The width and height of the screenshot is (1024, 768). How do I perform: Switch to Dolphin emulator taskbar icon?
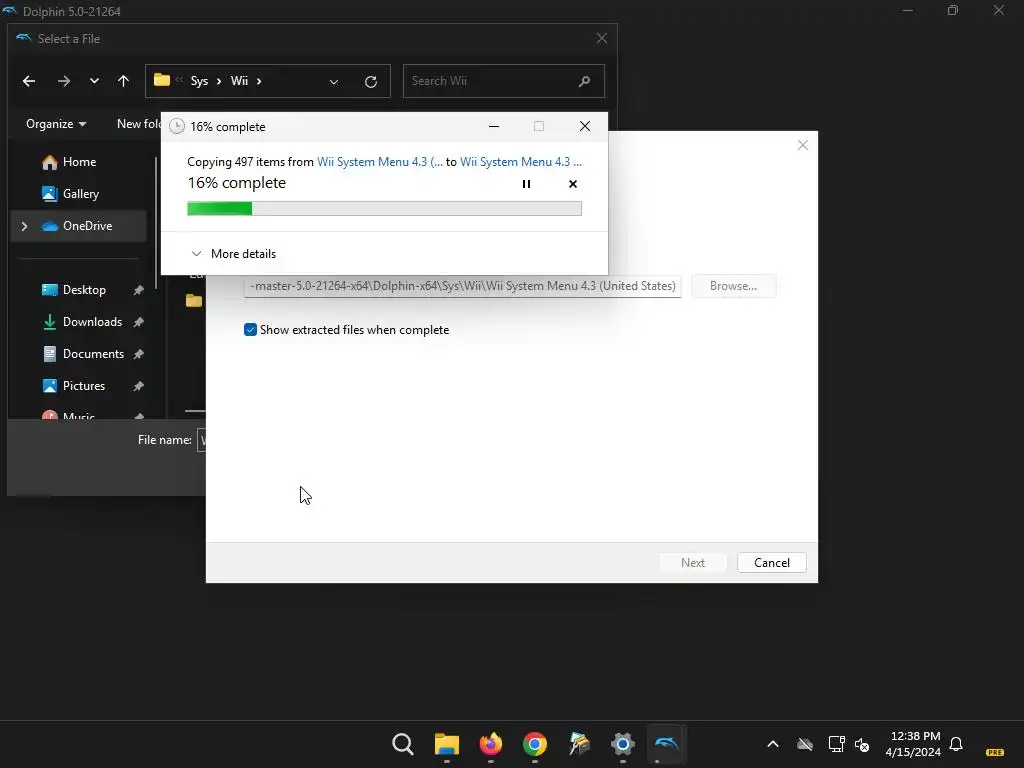[x=666, y=744]
